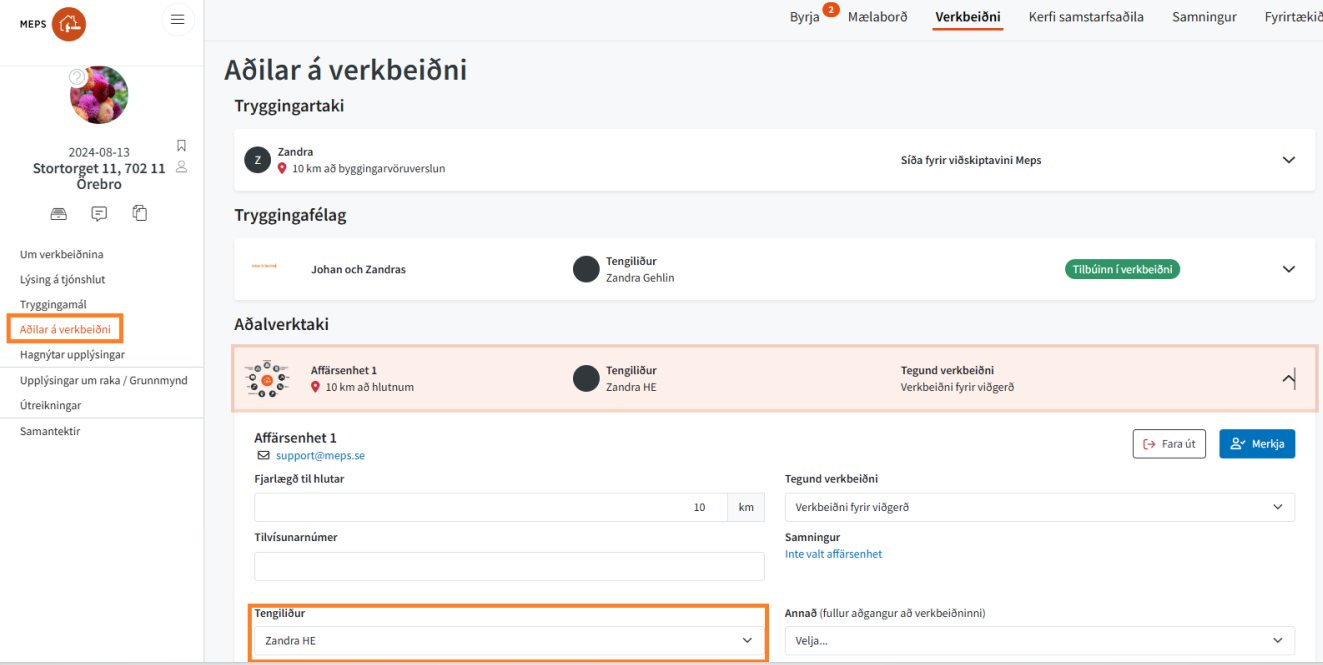Click location pin beside byggingarvöruverslun distance
1323x665 pixels.
[282, 168]
